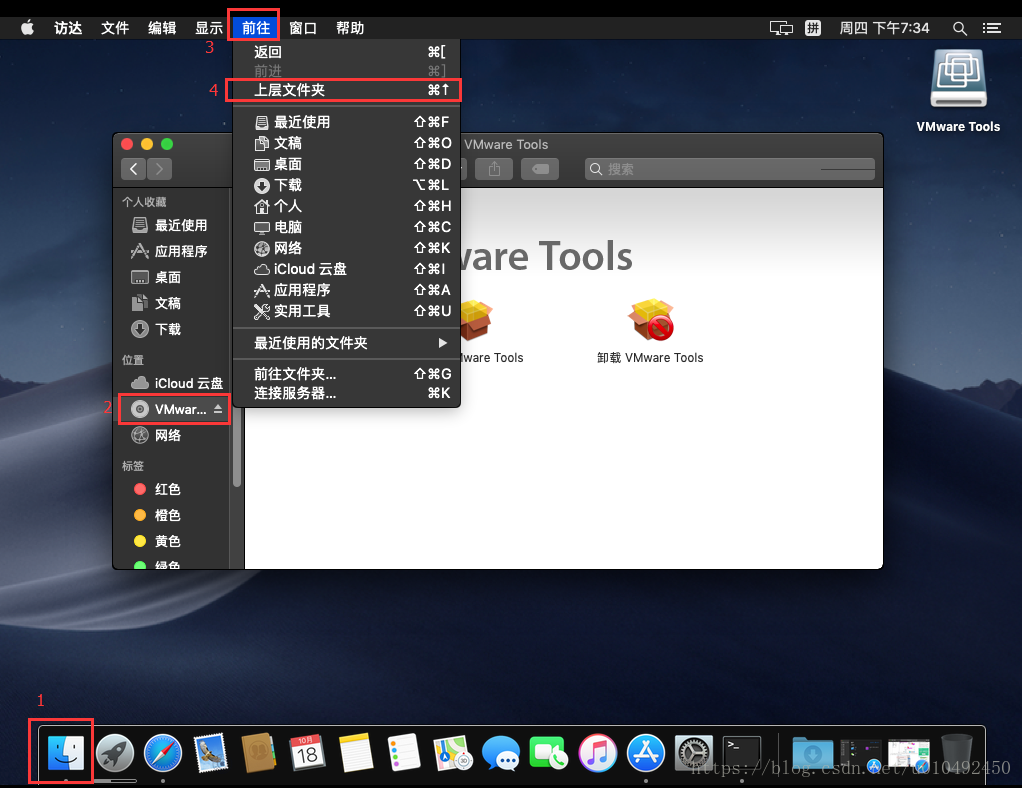Open iTunes music note icon
Screen dimensions: 1022x788
[598, 753]
